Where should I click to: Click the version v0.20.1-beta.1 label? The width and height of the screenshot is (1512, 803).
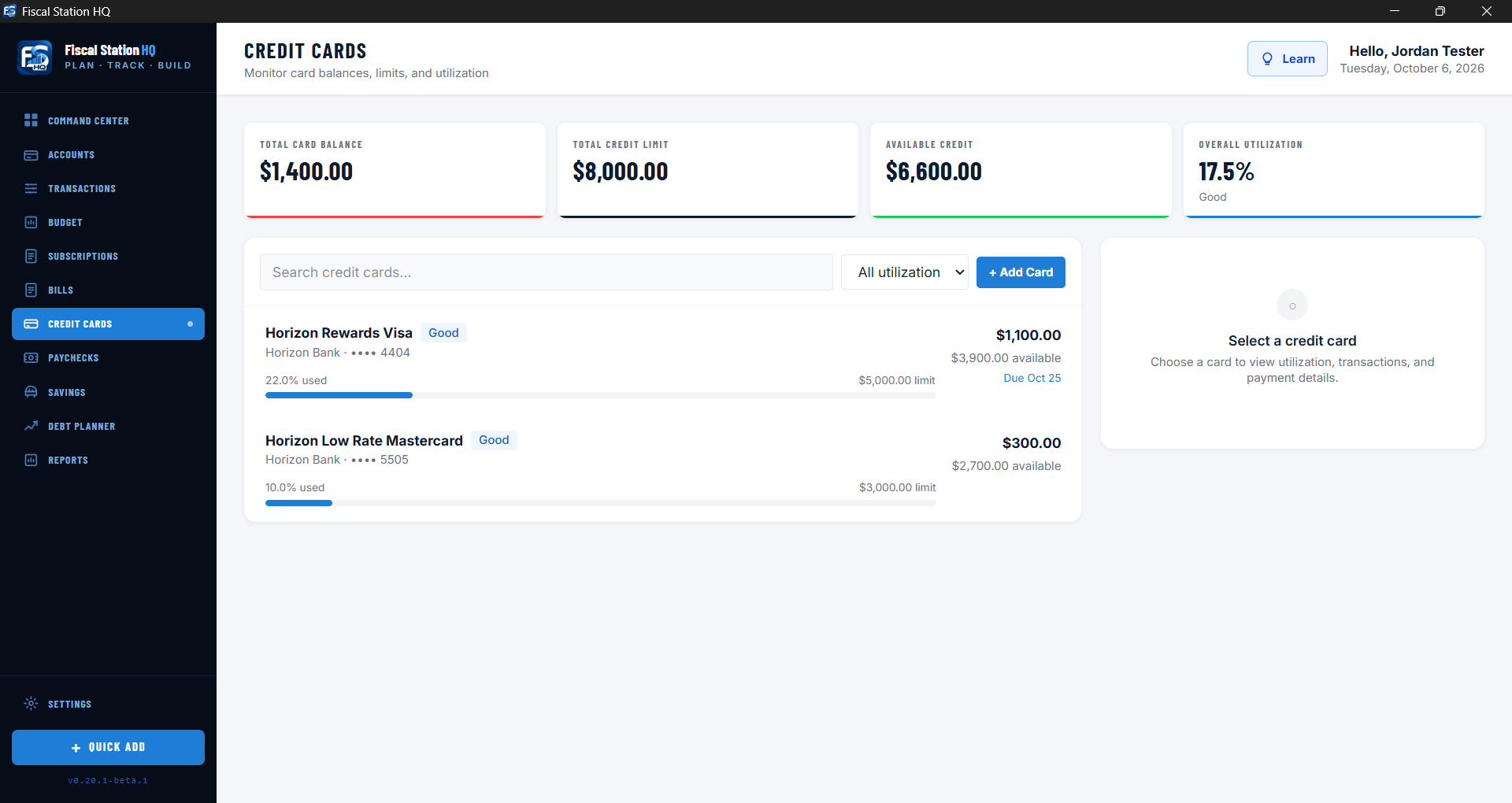click(108, 781)
